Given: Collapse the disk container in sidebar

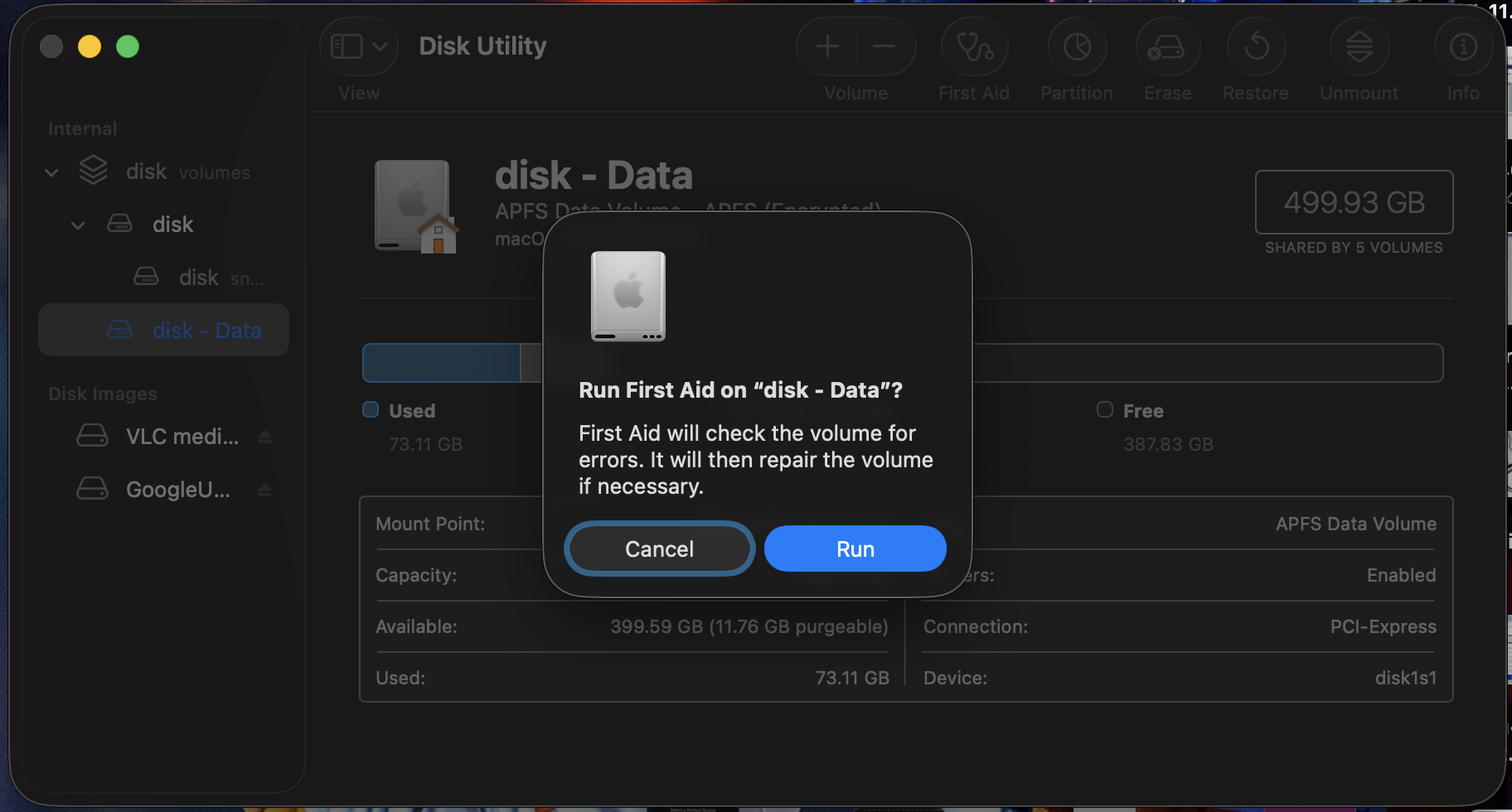Looking at the screenshot, I should 78,225.
